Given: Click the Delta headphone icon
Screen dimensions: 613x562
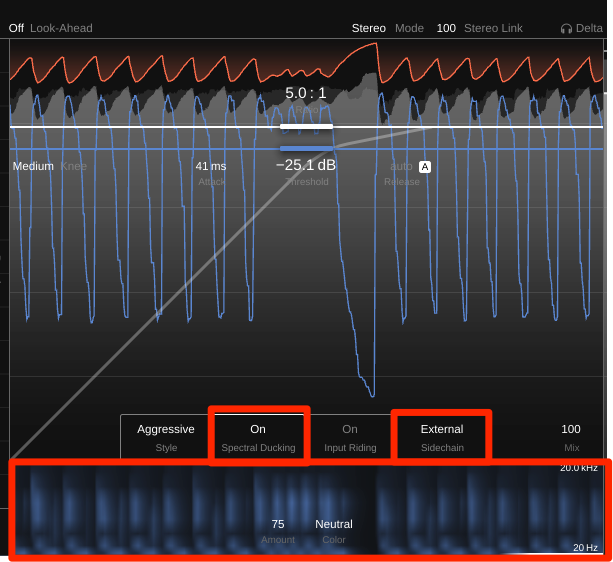Looking at the screenshot, I should 566,28.
